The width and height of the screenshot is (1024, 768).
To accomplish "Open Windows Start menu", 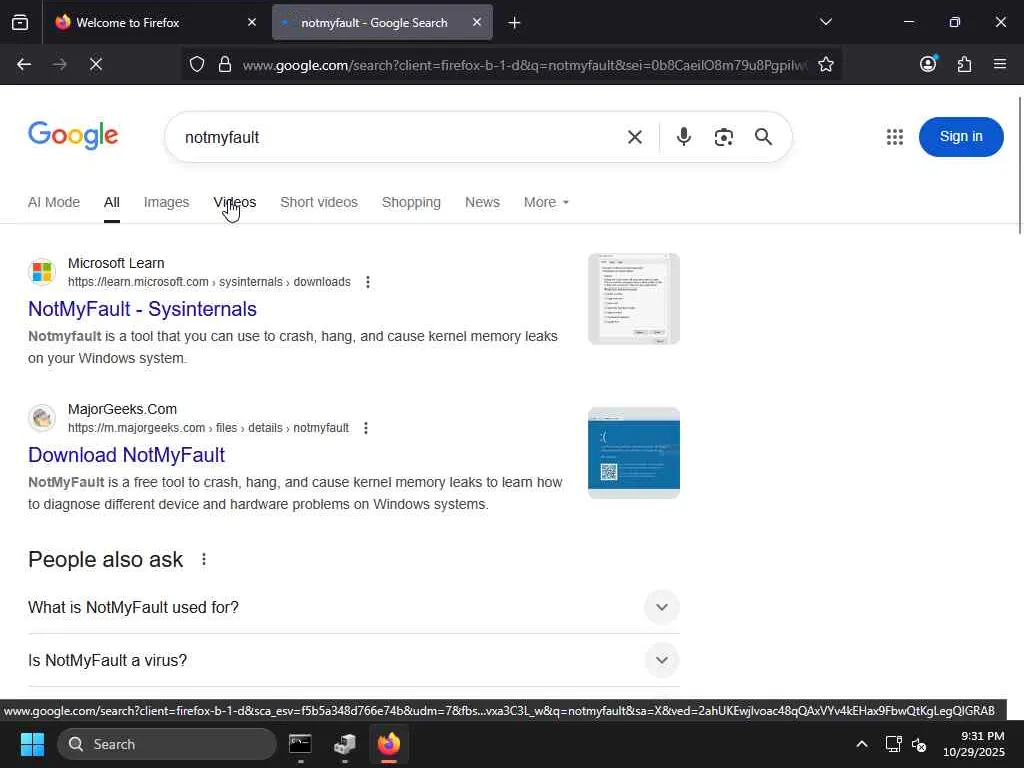I will (32, 744).
